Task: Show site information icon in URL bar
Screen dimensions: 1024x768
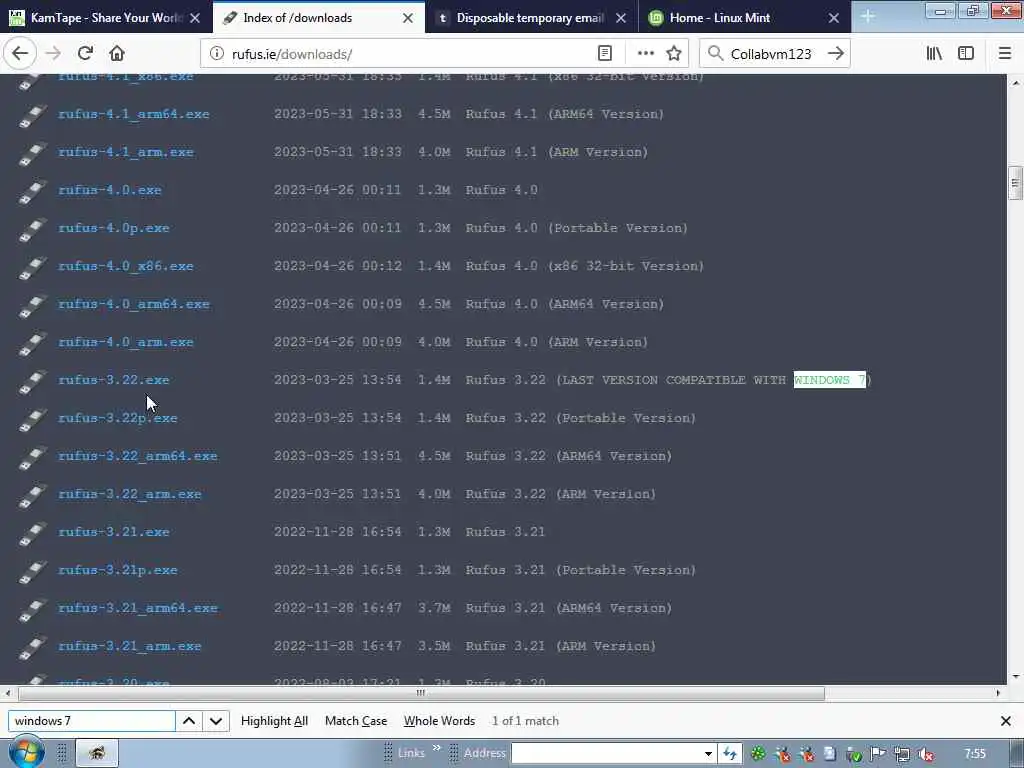Action: point(216,54)
